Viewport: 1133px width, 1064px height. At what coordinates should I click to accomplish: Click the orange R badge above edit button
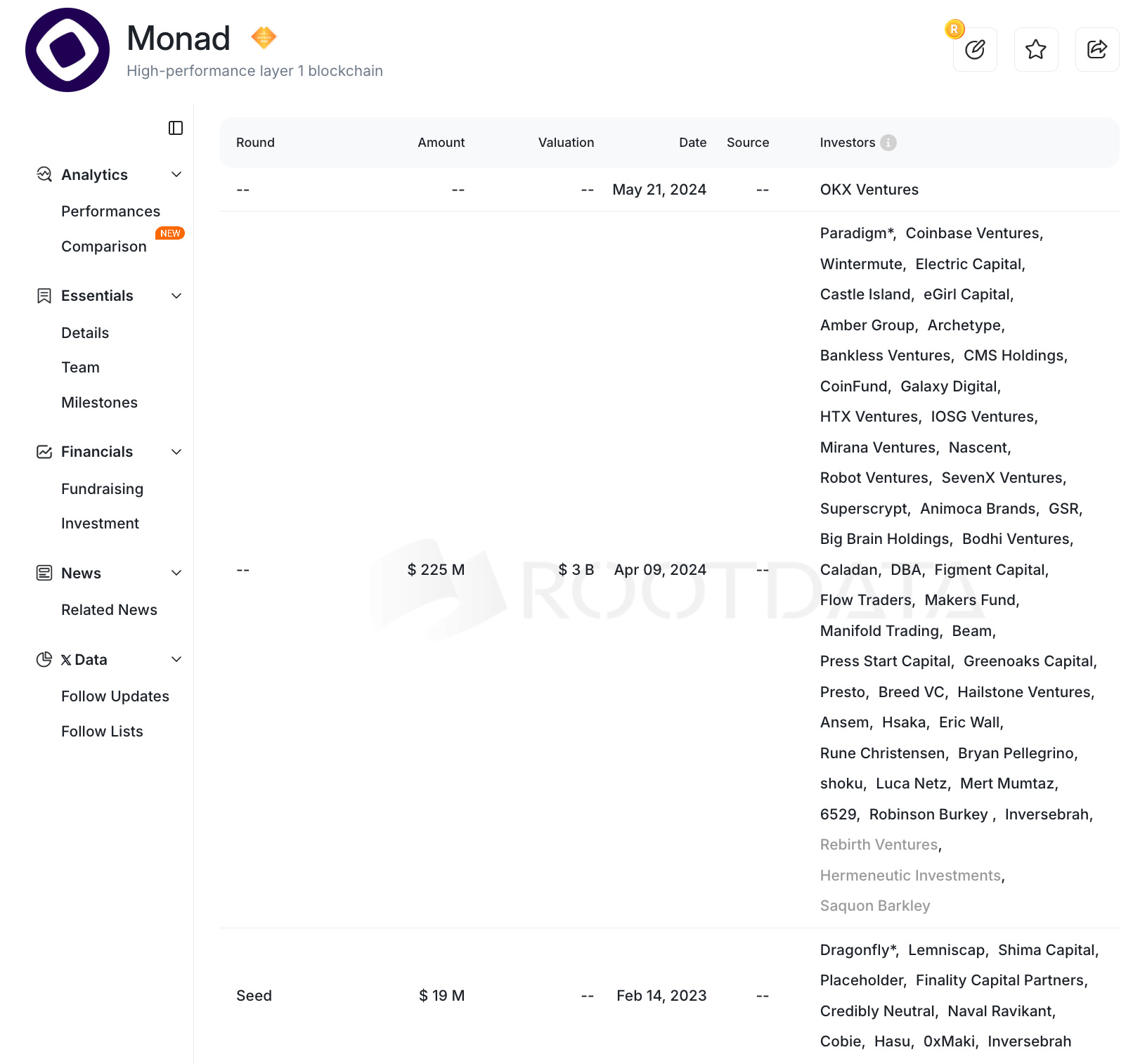coord(954,30)
